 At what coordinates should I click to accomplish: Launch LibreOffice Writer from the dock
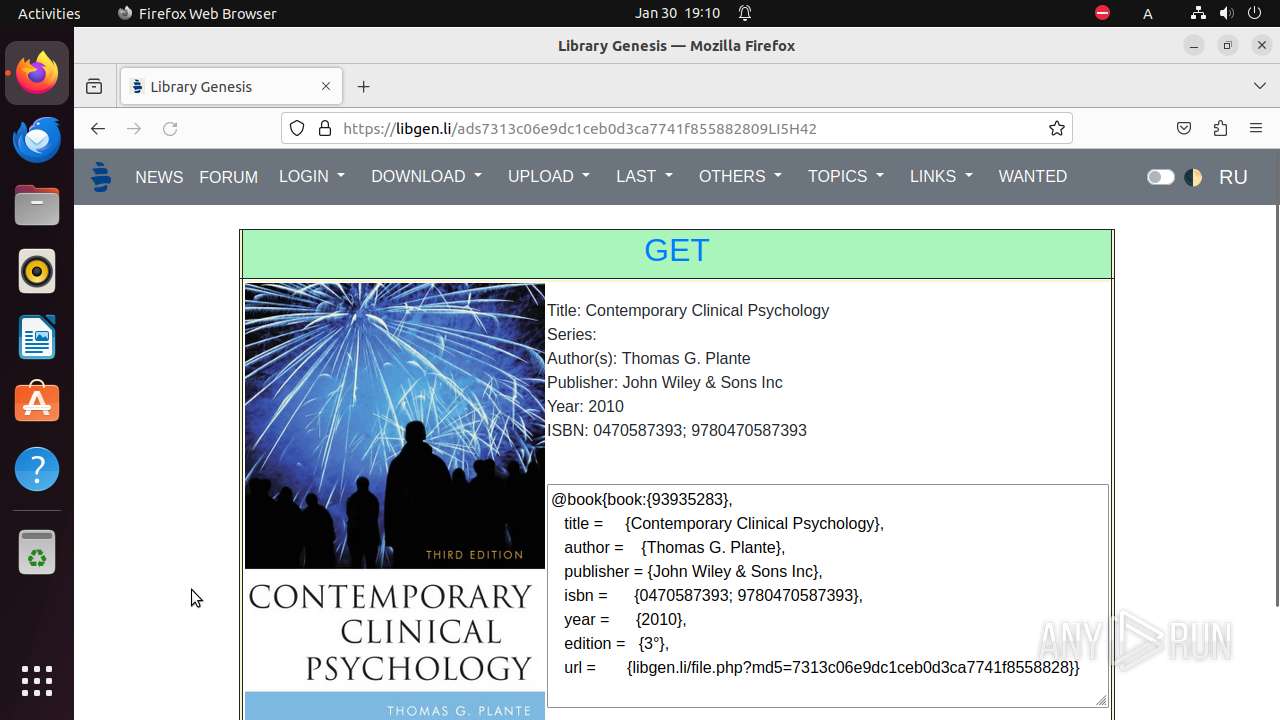[x=37, y=337]
